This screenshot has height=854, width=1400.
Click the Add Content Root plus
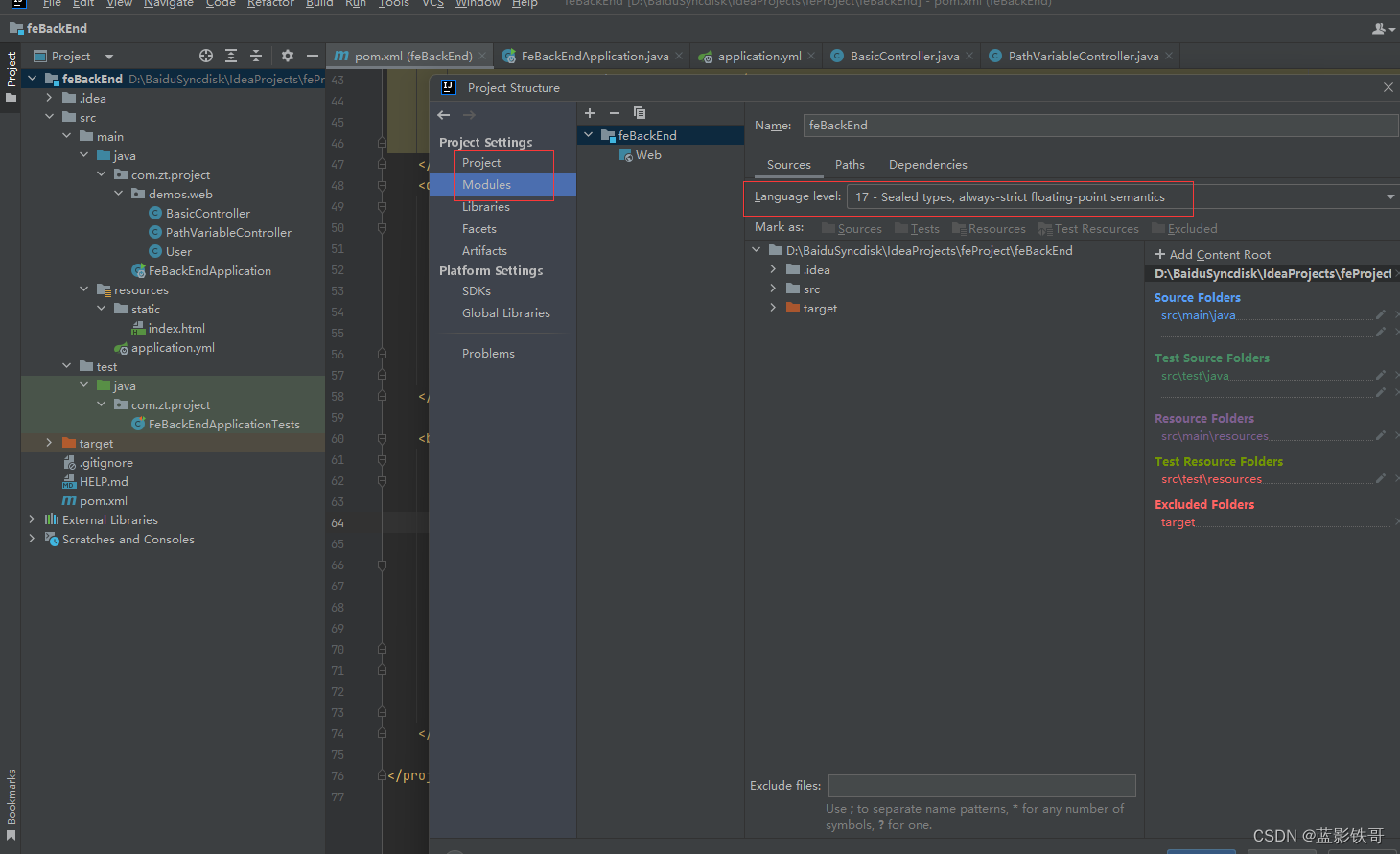[x=1160, y=254]
